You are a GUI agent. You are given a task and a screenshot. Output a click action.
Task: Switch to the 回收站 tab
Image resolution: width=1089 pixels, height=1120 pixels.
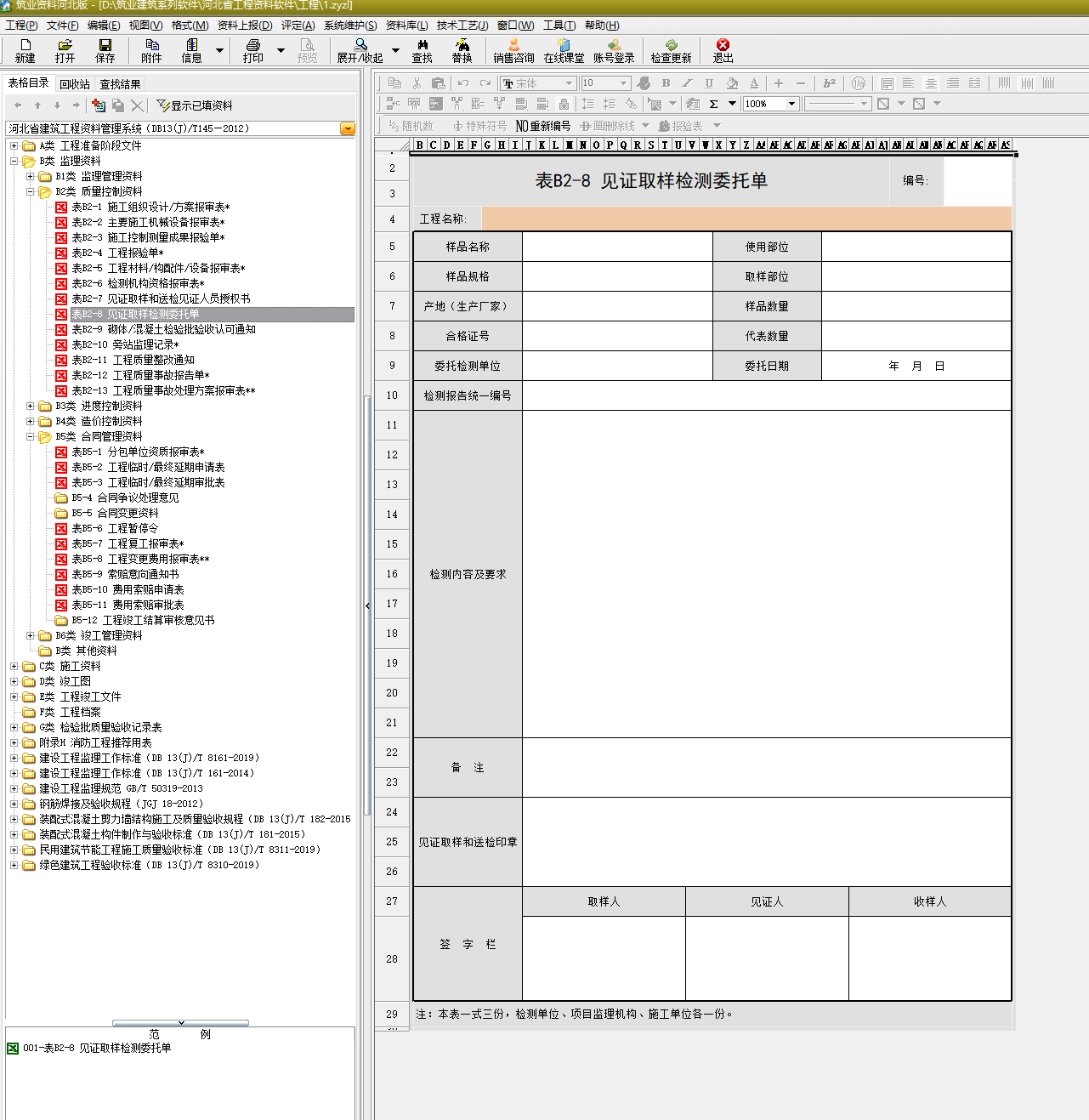point(75,84)
